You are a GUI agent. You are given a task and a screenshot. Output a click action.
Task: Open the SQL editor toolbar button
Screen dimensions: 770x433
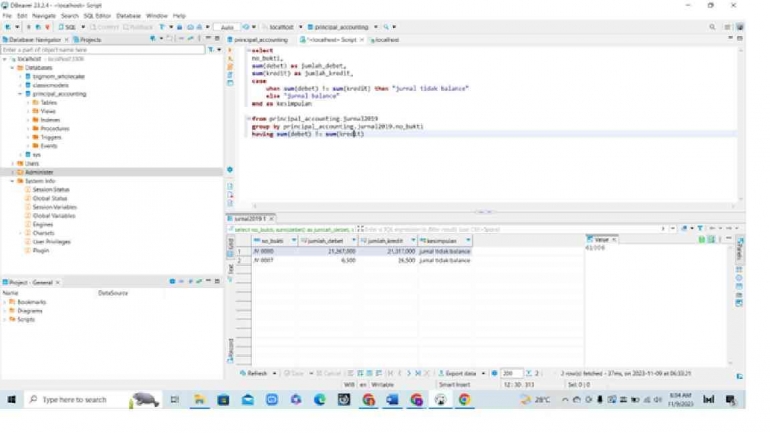click(x=68, y=27)
